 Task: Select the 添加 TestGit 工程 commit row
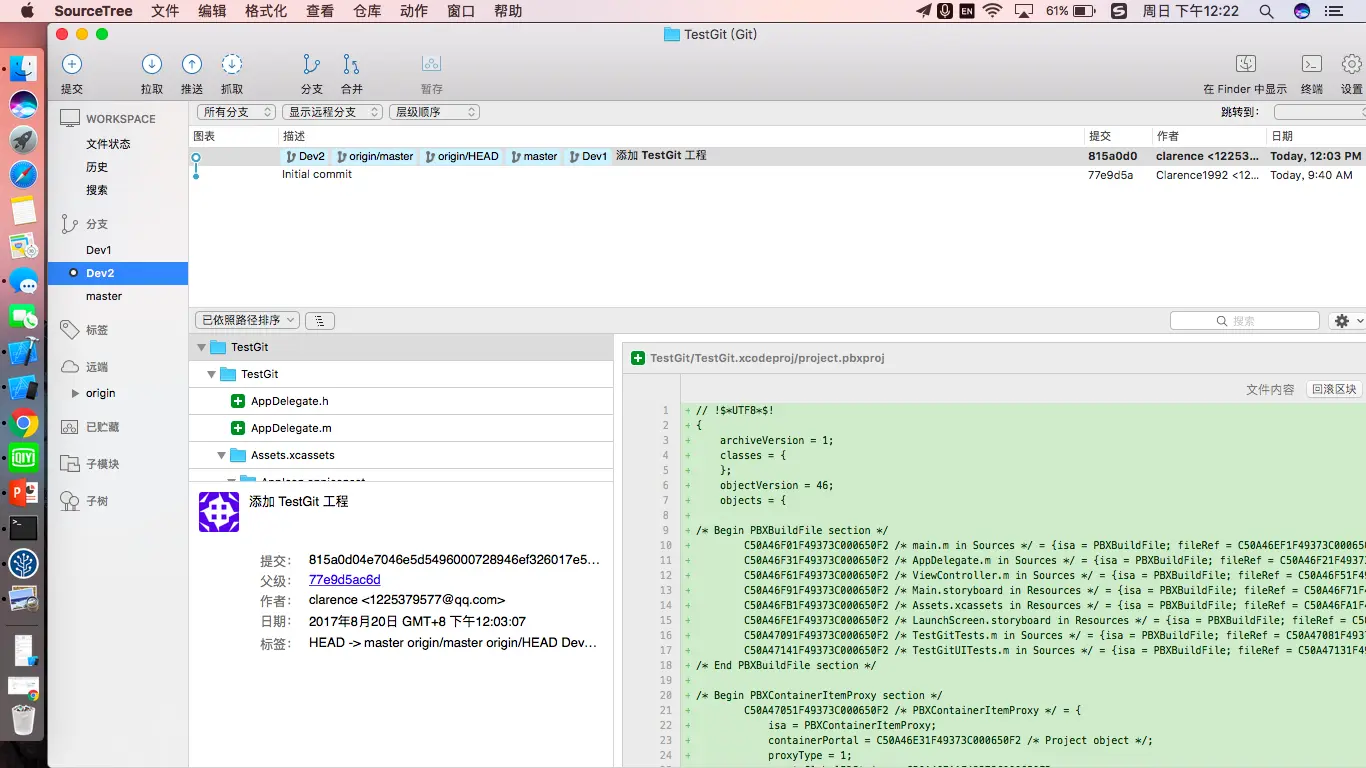(x=777, y=156)
